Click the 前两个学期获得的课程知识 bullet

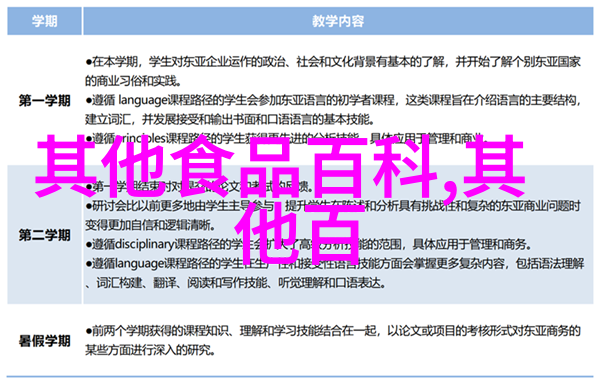click(333, 331)
